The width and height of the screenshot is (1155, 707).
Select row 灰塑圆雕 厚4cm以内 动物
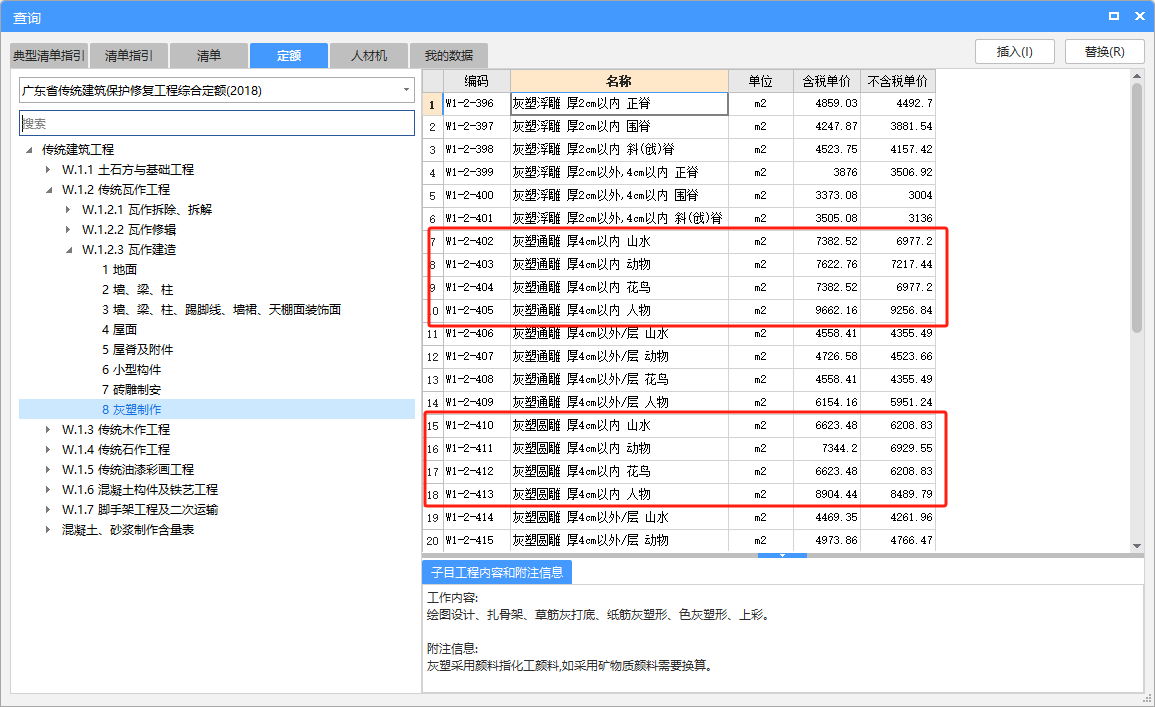(x=619, y=449)
